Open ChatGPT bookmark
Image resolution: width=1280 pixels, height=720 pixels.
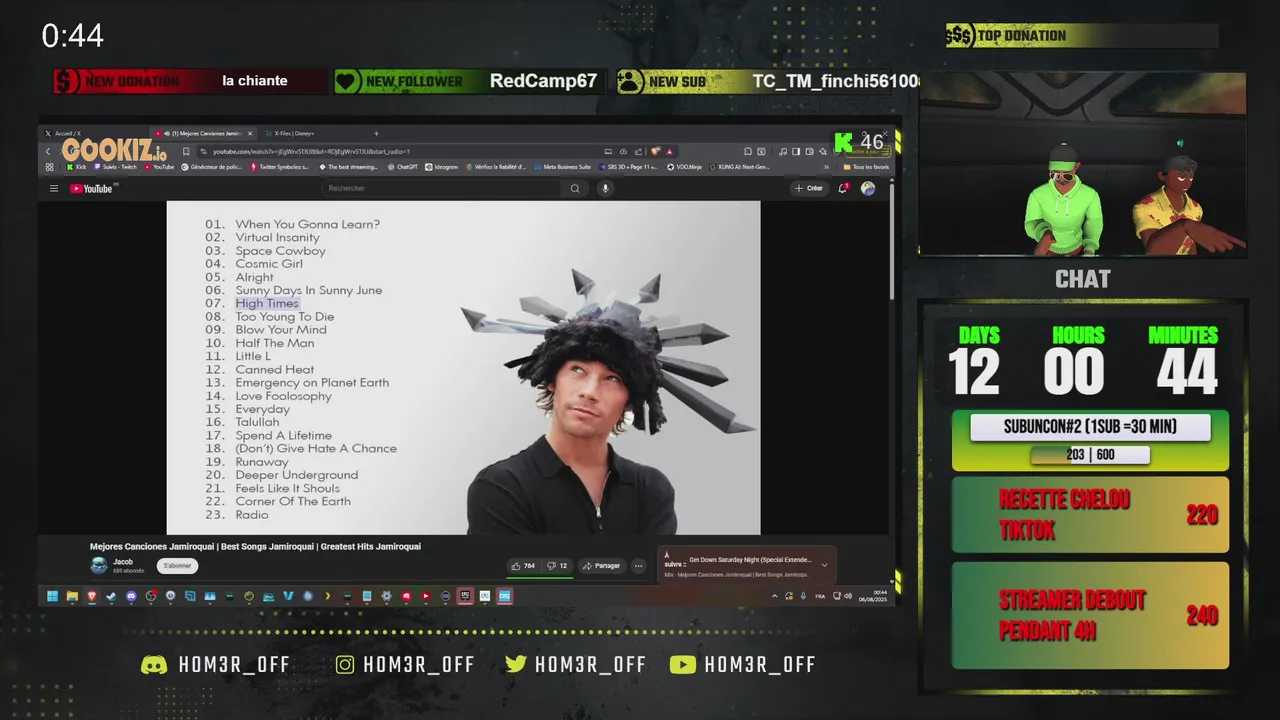point(402,167)
